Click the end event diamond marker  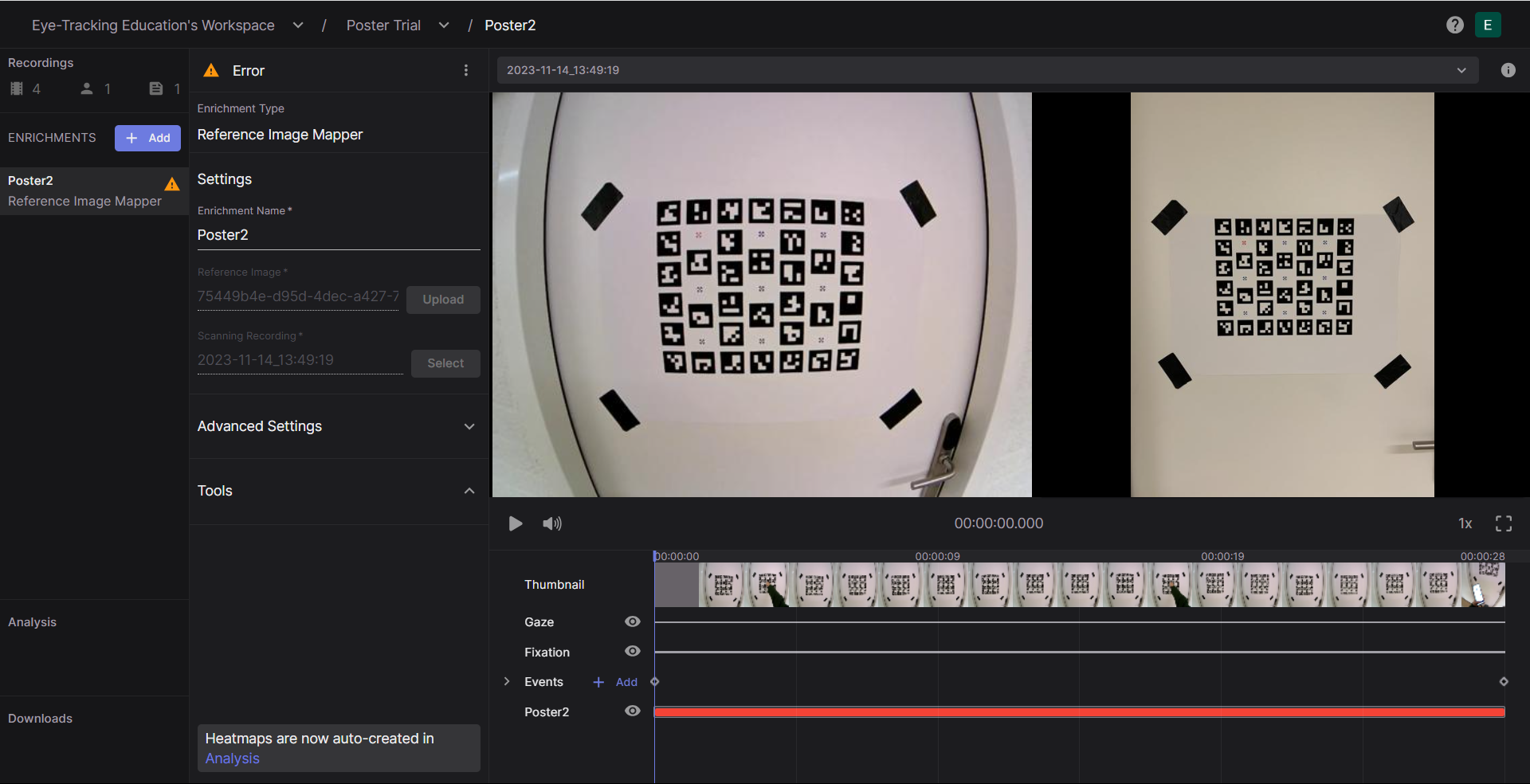click(1504, 682)
